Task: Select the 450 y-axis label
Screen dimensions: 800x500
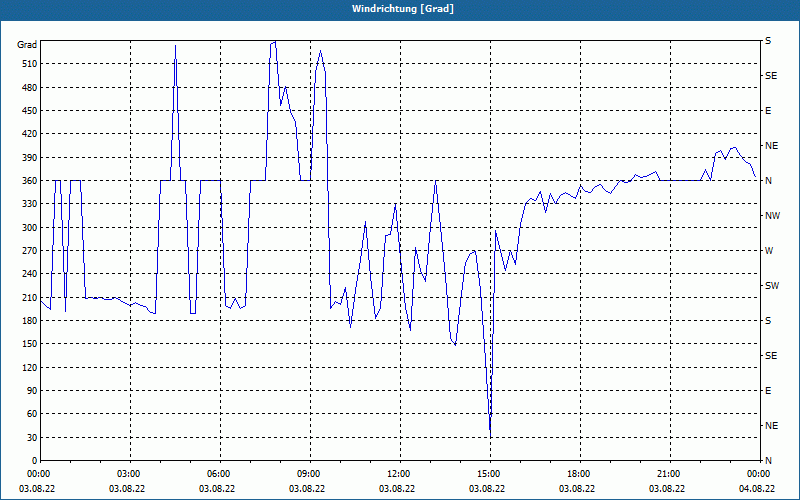Action: click(x=29, y=111)
